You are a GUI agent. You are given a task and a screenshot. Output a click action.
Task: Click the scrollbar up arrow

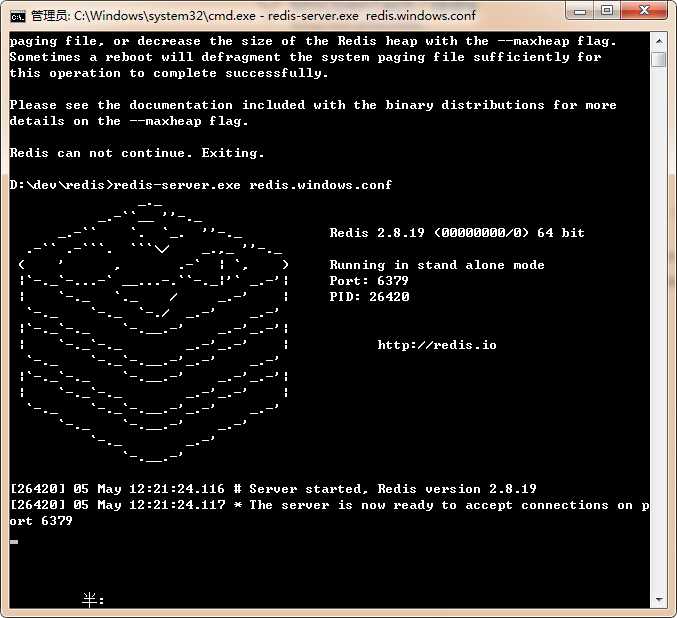tap(659, 41)
